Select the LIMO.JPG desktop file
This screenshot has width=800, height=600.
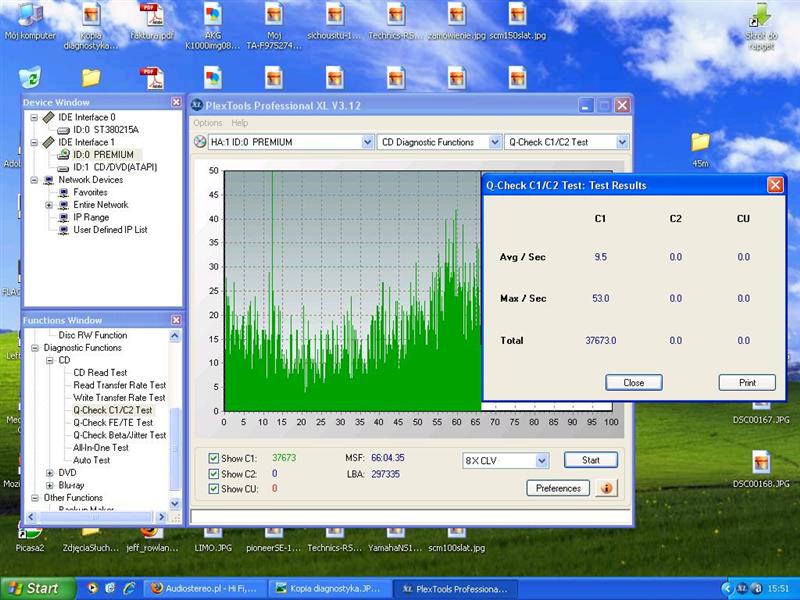pos(213,541)
